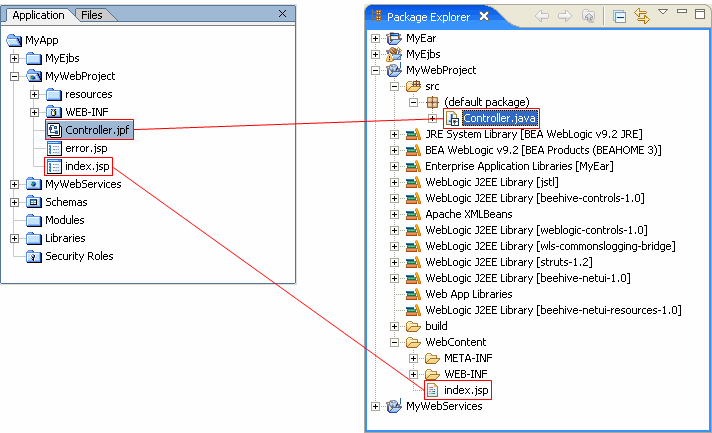Select WebLogic J2EE Library [jstl]

coord(492,182)
